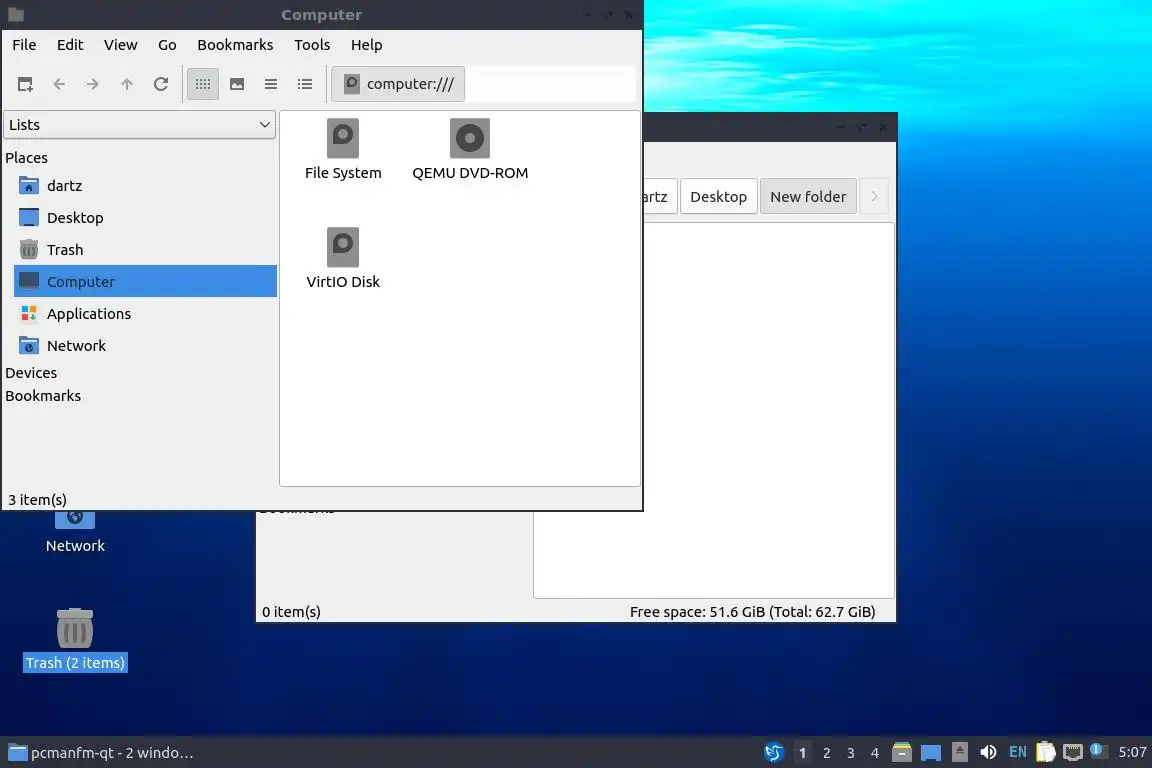Switch to Compact list view mode
The width and height of the screenshot is (1152, 768).
[x=271, y=85]
